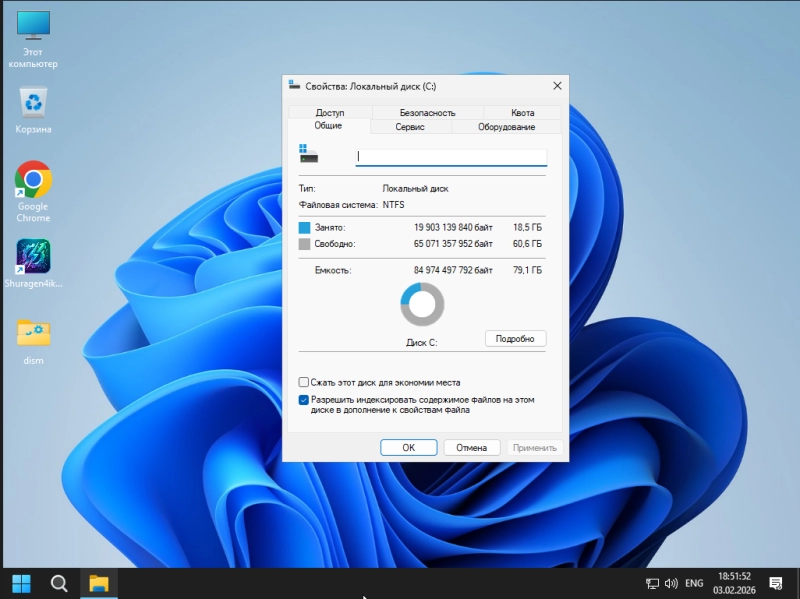Click the Windows Start button
Image resolution: width=800 pixels, height=599 pixels.
21,583
